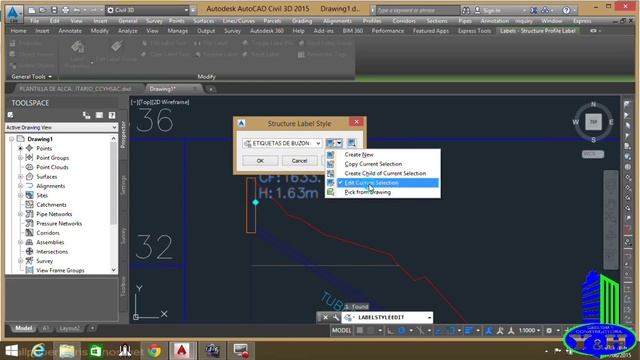The image size is (640, 360).
Task: Select Intersections tree item
Action: [52, 252]
